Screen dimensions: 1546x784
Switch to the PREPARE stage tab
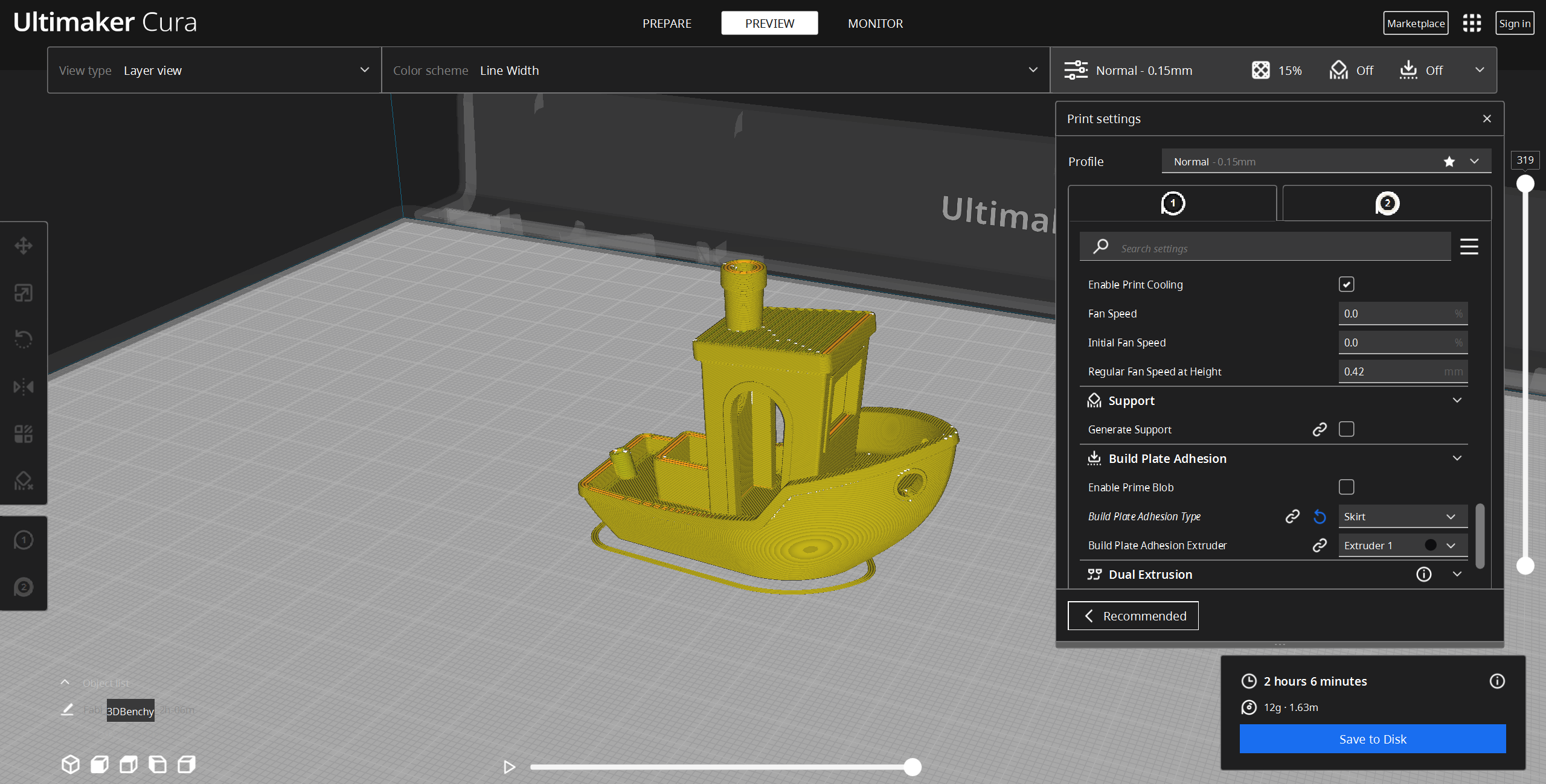tap(667, 24)
